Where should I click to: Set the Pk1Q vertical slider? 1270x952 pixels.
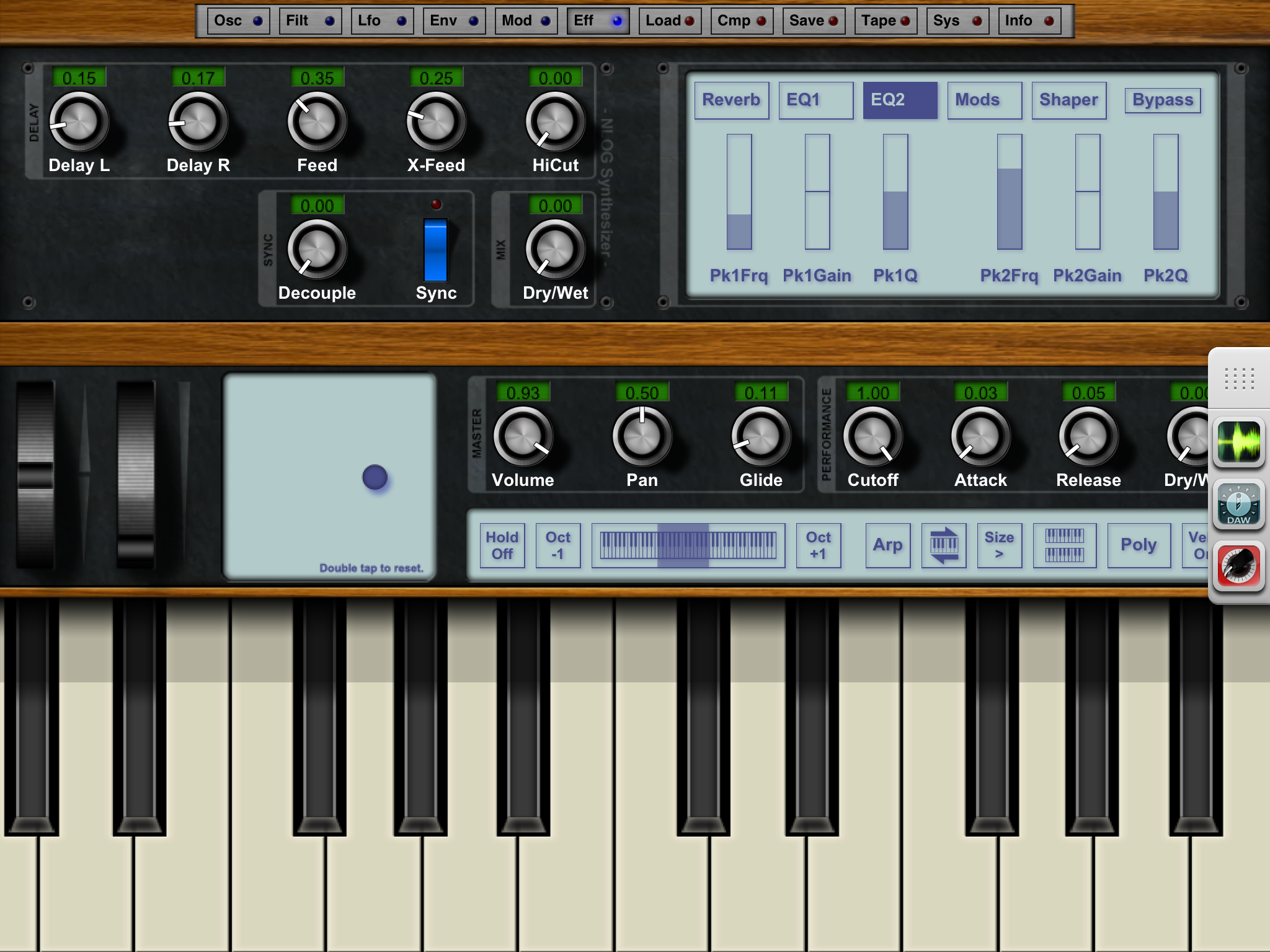(x=895, y=192)
